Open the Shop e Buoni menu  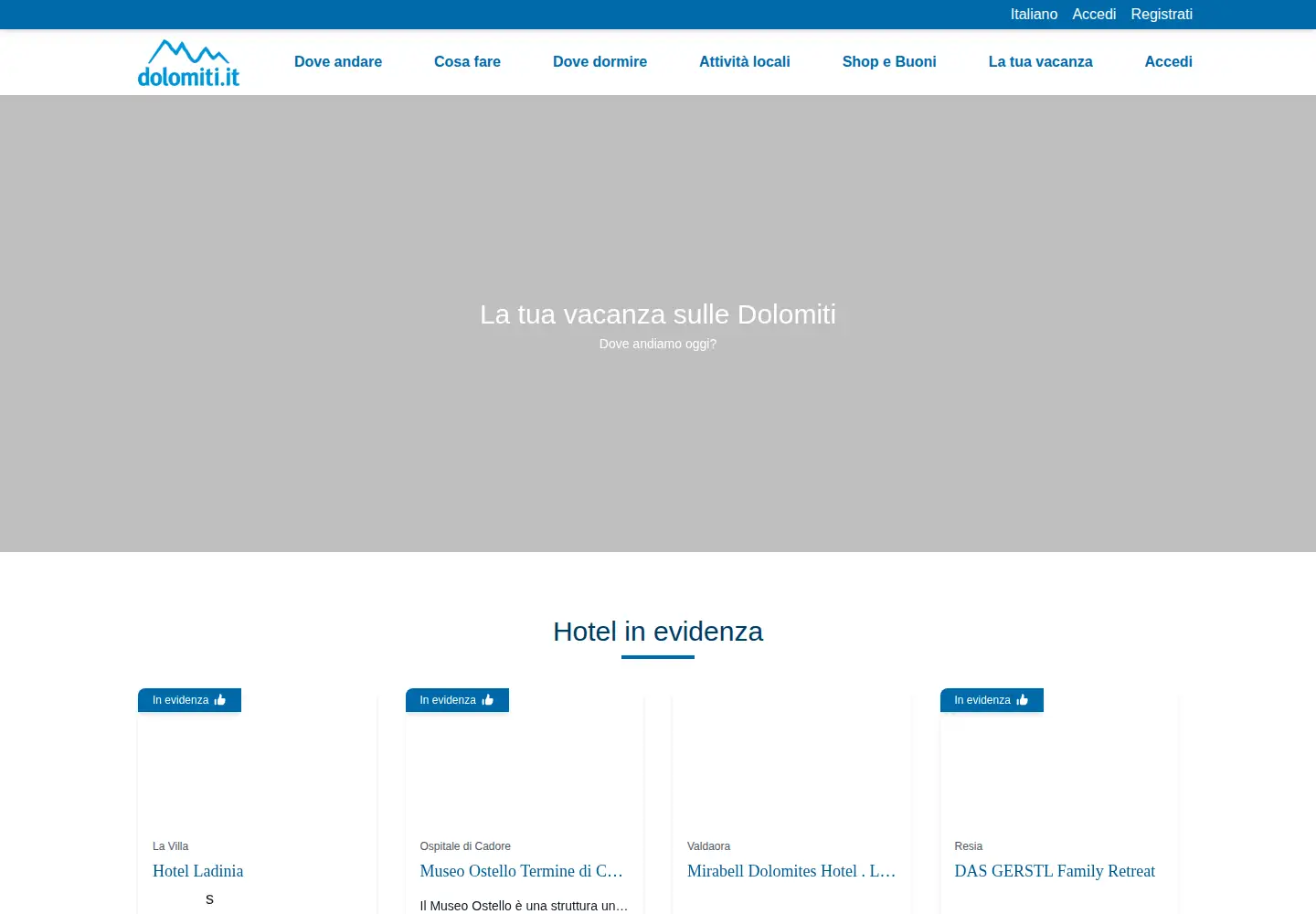pos(889,62)
